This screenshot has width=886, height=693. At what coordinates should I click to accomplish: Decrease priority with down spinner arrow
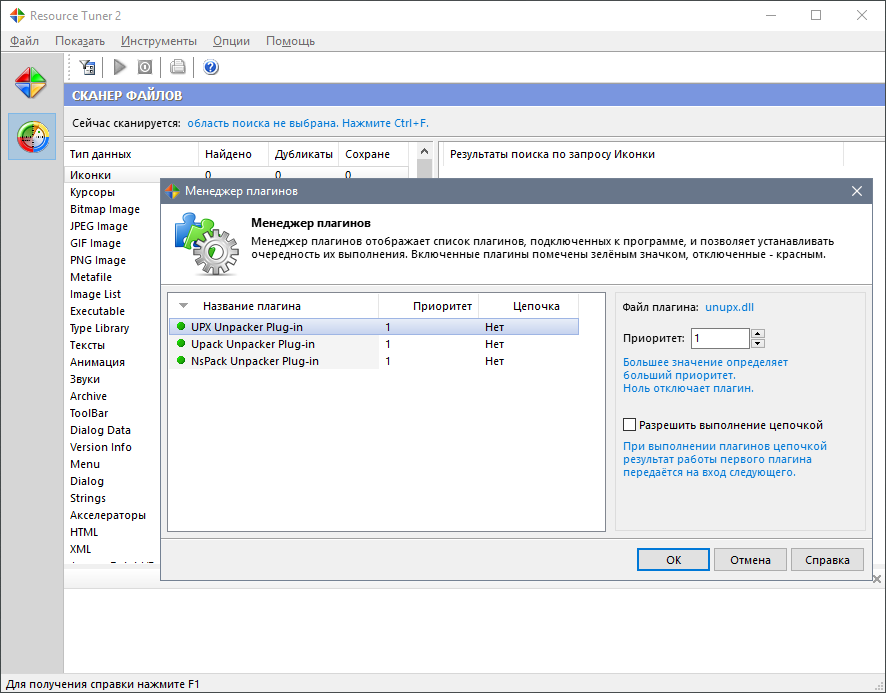(758, 343)
